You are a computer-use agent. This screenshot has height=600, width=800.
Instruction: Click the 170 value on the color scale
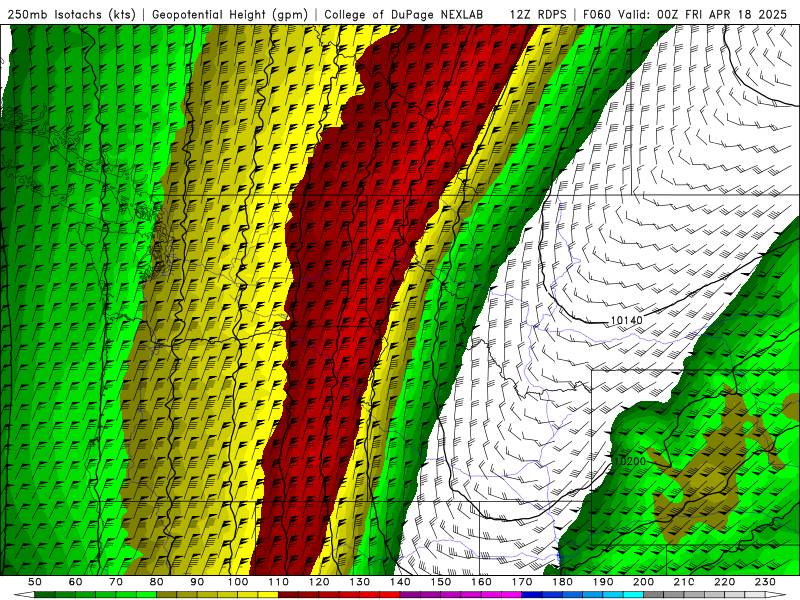pyautogui.click(x=522, y=582)
